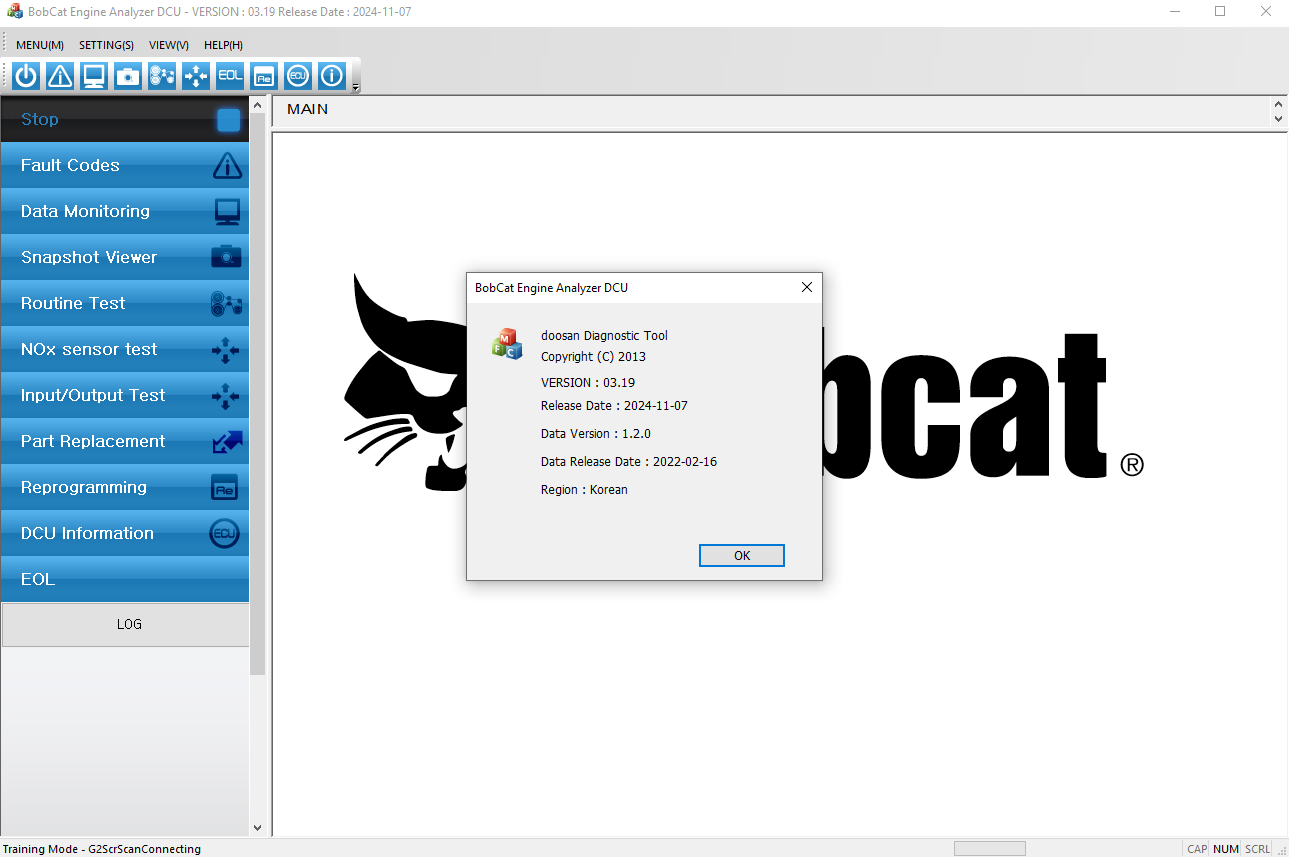Click the status bar progress indicator
The image size is (1289, 857).
[990, 849]
